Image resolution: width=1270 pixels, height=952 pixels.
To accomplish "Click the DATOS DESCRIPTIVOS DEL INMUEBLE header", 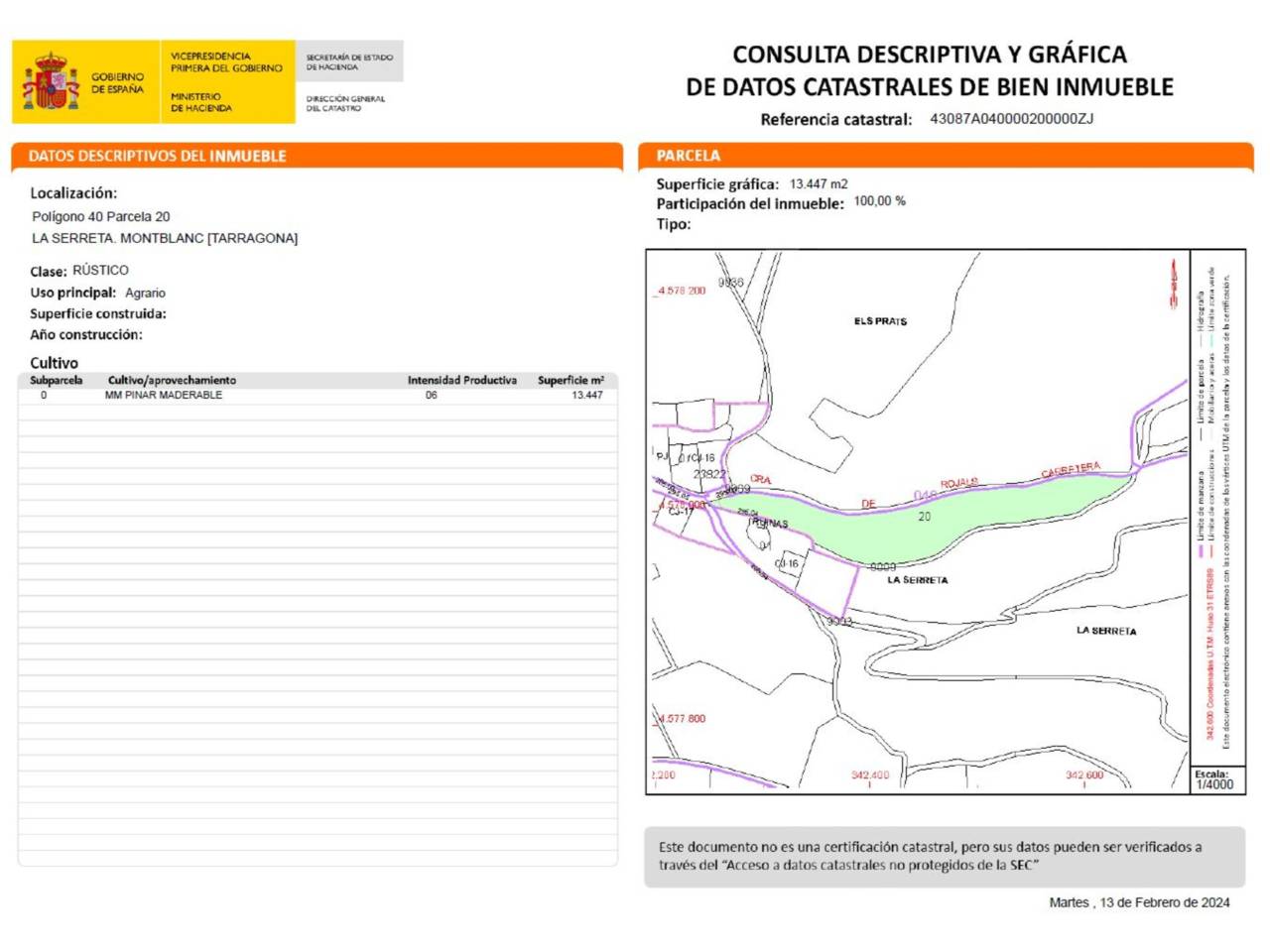I will [x=157, y=156].
